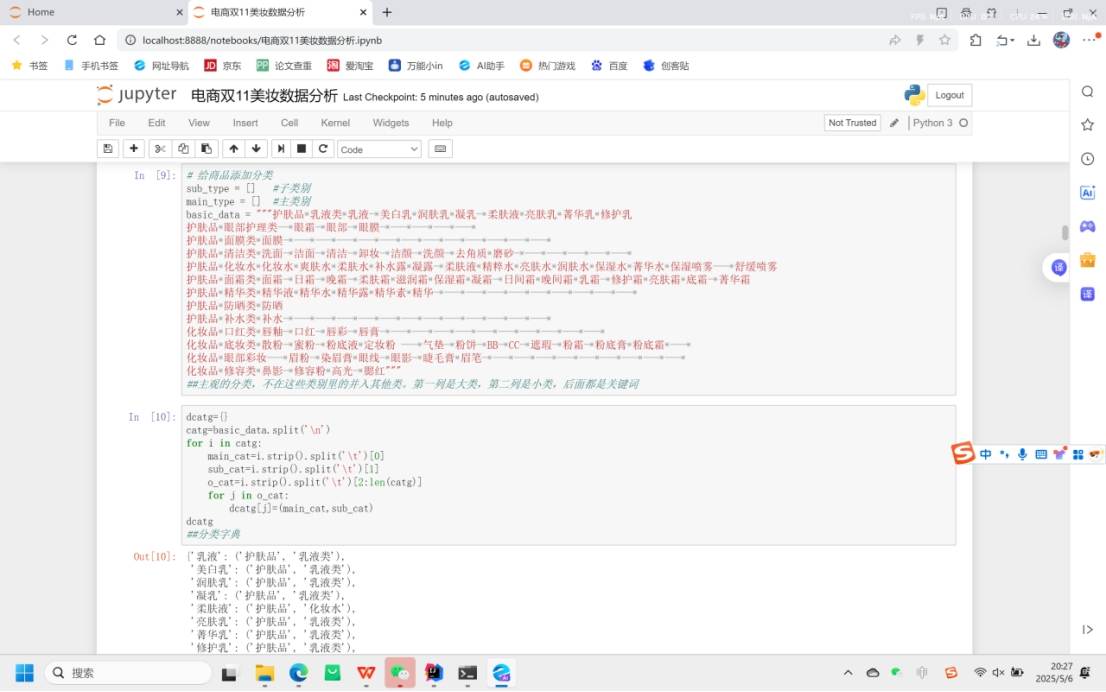
Task: Select code cell In [9]
Action: (x=568, y=279)
